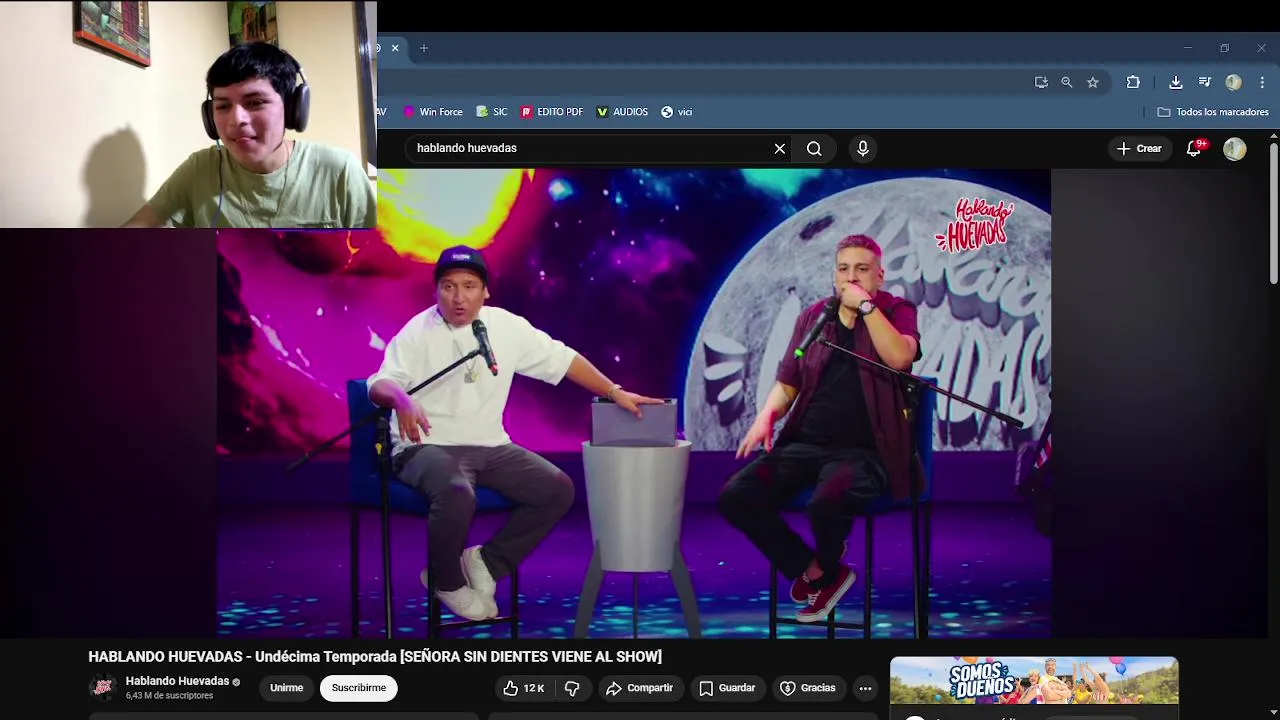Click the Guardar save button
Screen dimensions: 1280x720
tap(727, 688)
